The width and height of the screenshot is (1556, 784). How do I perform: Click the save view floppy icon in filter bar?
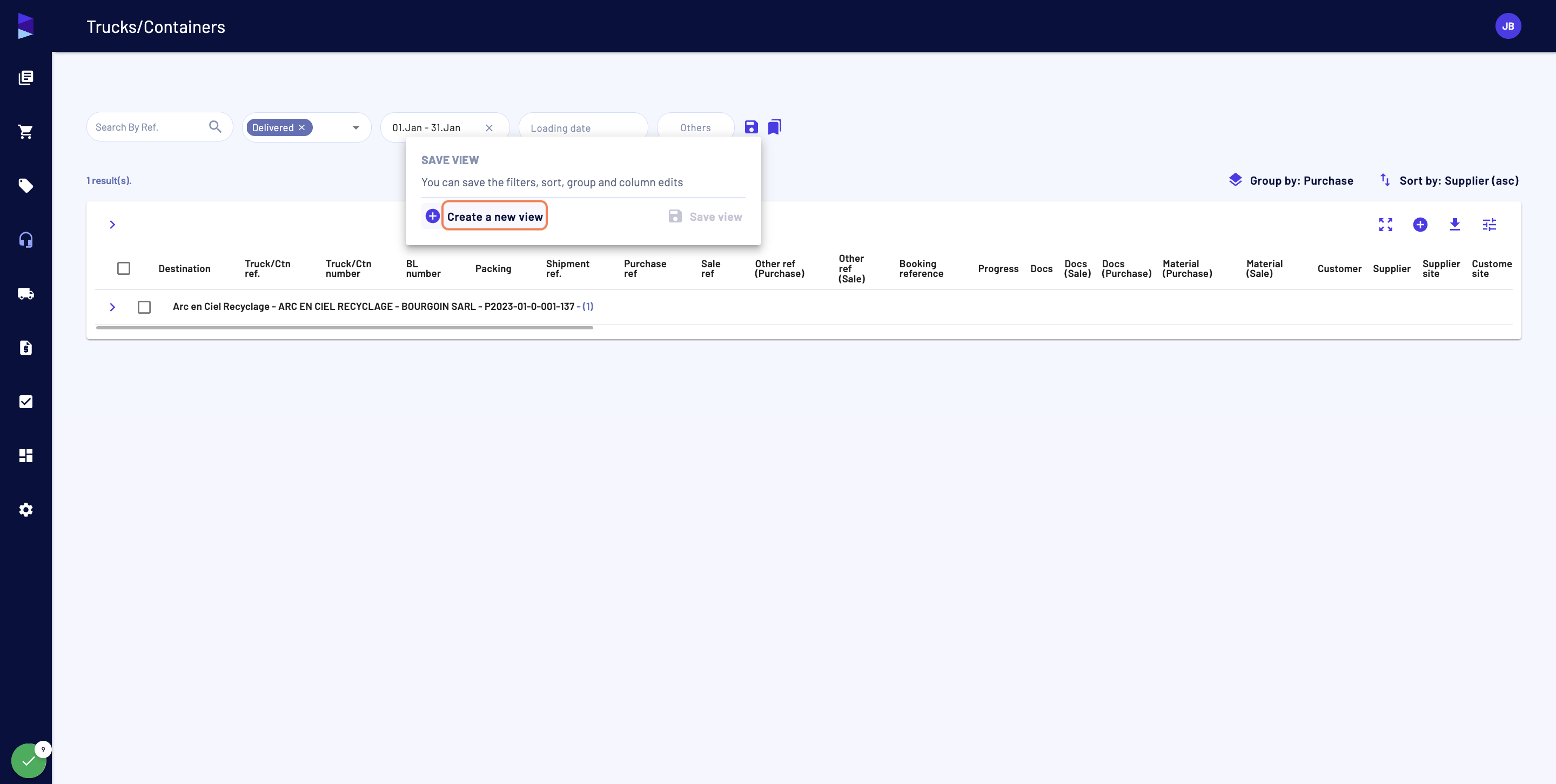751,127
